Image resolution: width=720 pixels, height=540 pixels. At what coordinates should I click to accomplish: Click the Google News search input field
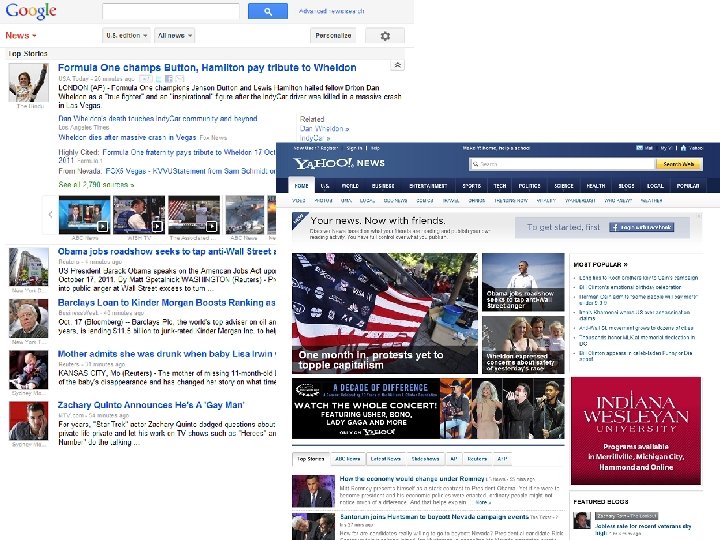tap(171, 11)
